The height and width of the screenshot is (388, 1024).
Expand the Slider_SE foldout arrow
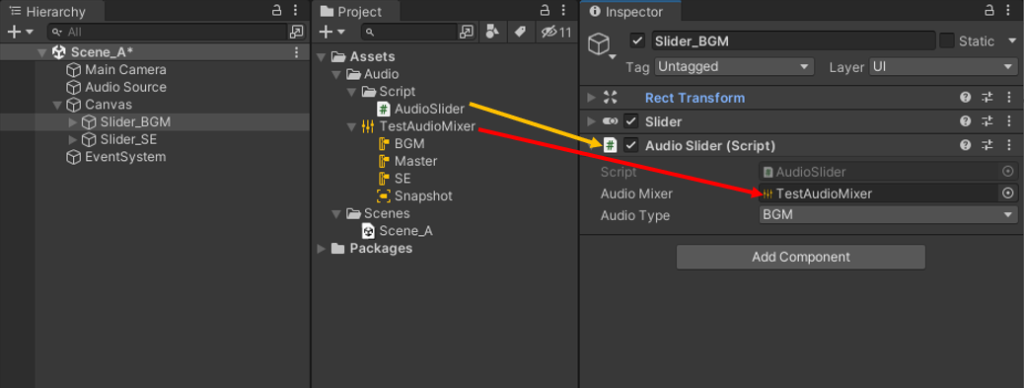pos(73,140)
